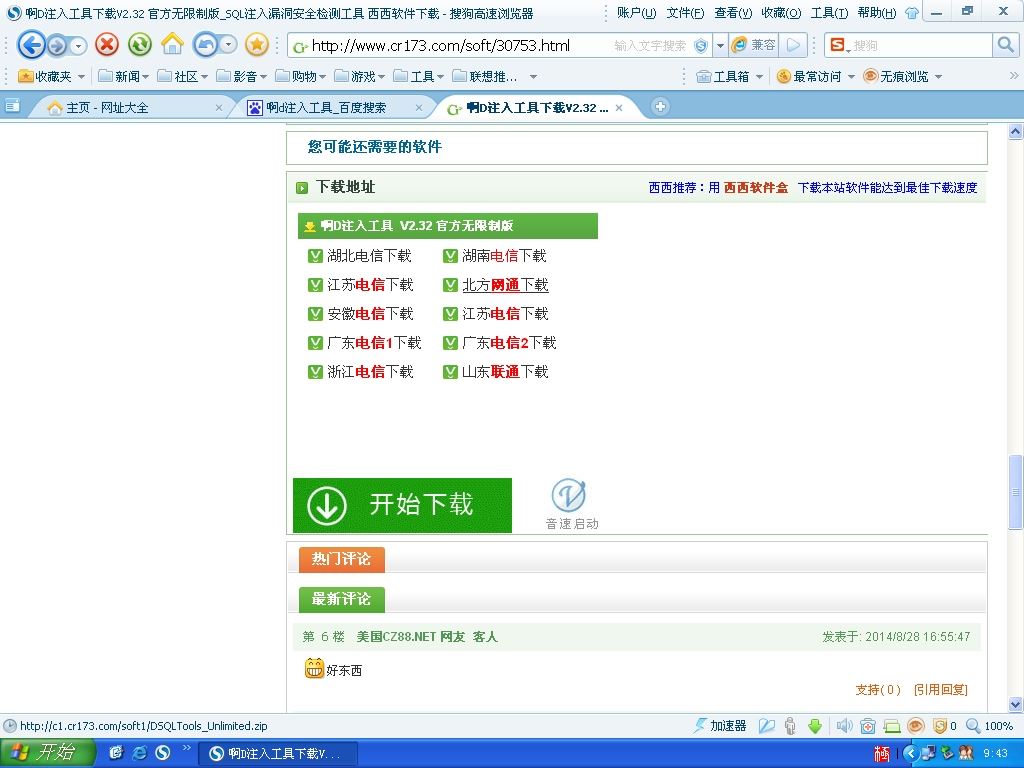This screenshot has height=768, width=1024.
Task: Go to Home via house icon
Action: (172, 44)
